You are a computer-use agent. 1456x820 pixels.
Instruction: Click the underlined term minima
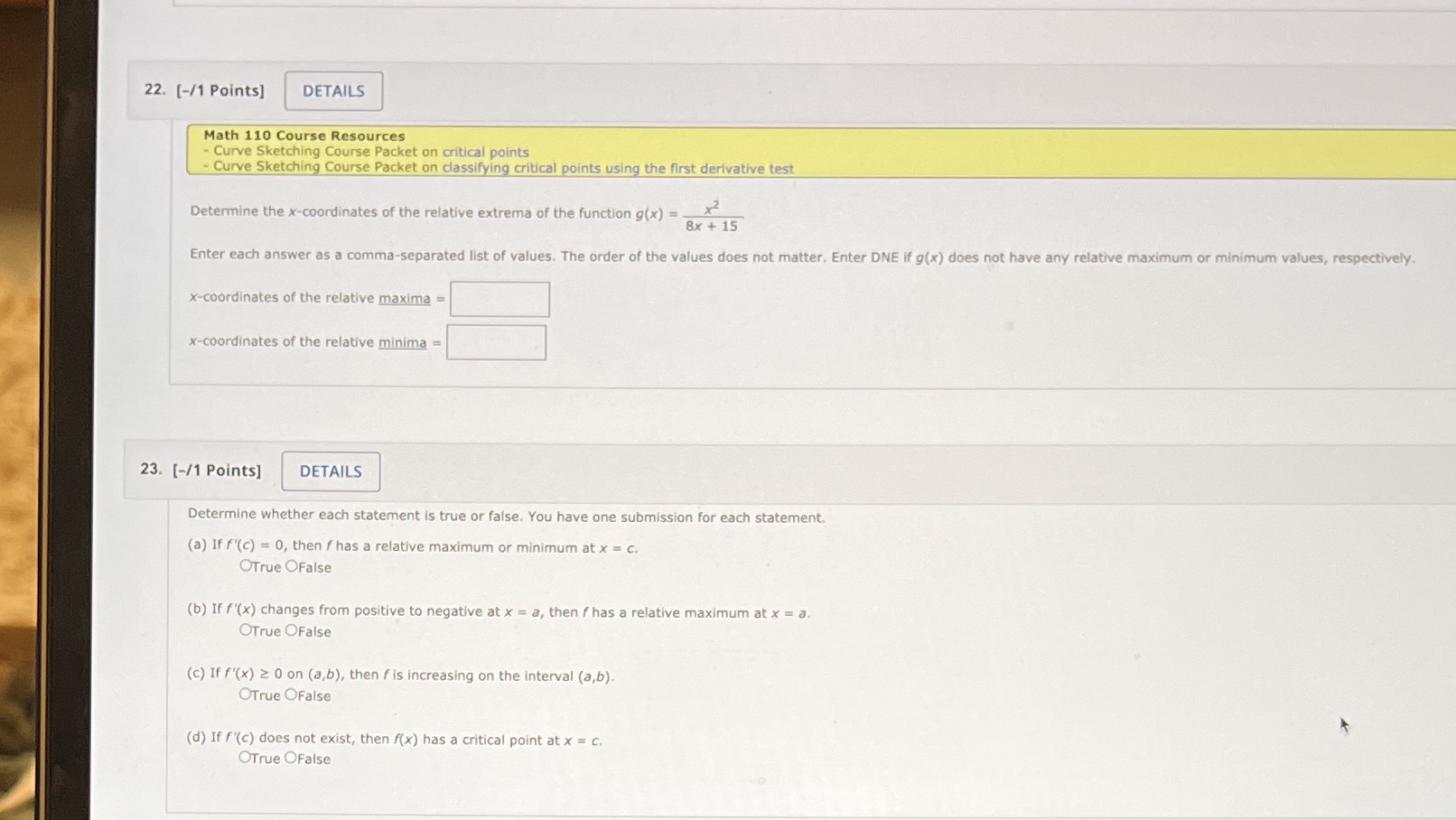pos(403,341)
